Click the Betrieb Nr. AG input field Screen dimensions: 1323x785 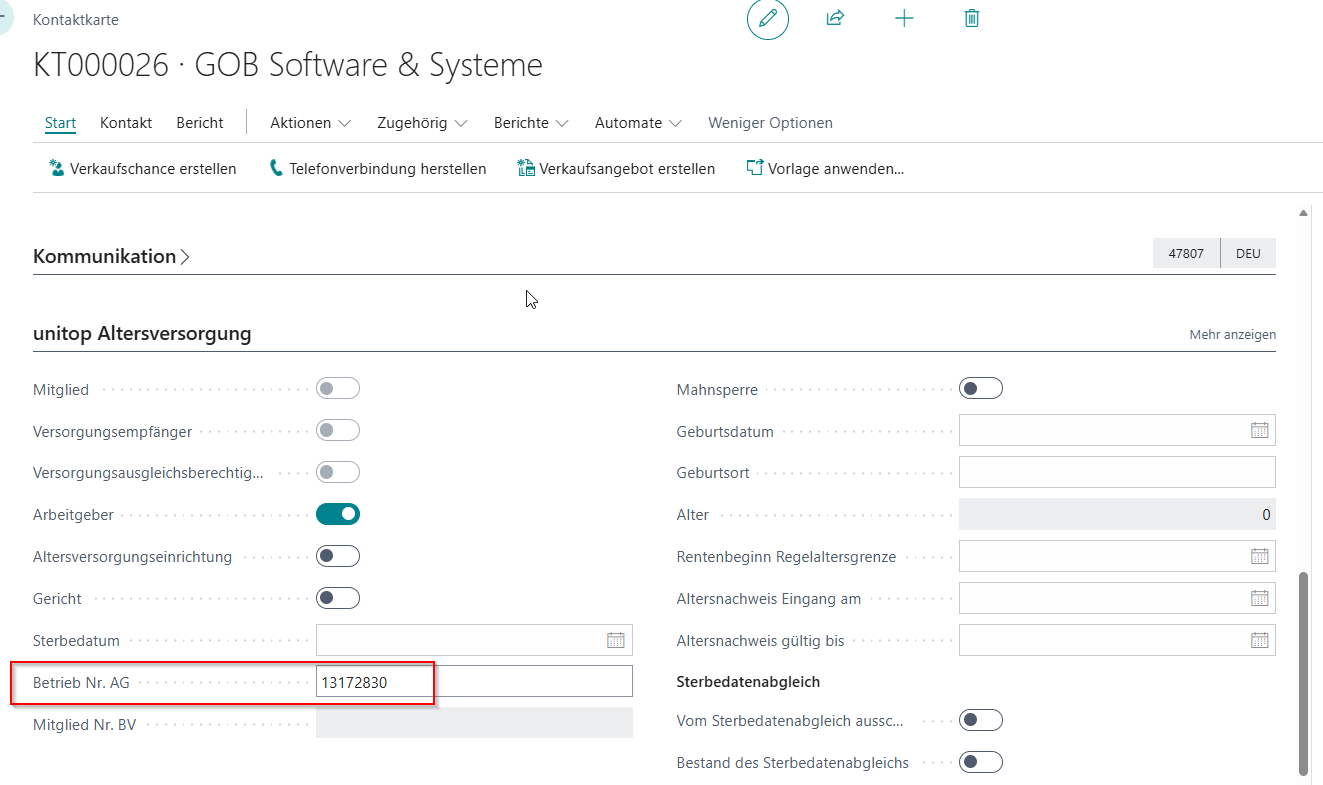pos(474,681)
